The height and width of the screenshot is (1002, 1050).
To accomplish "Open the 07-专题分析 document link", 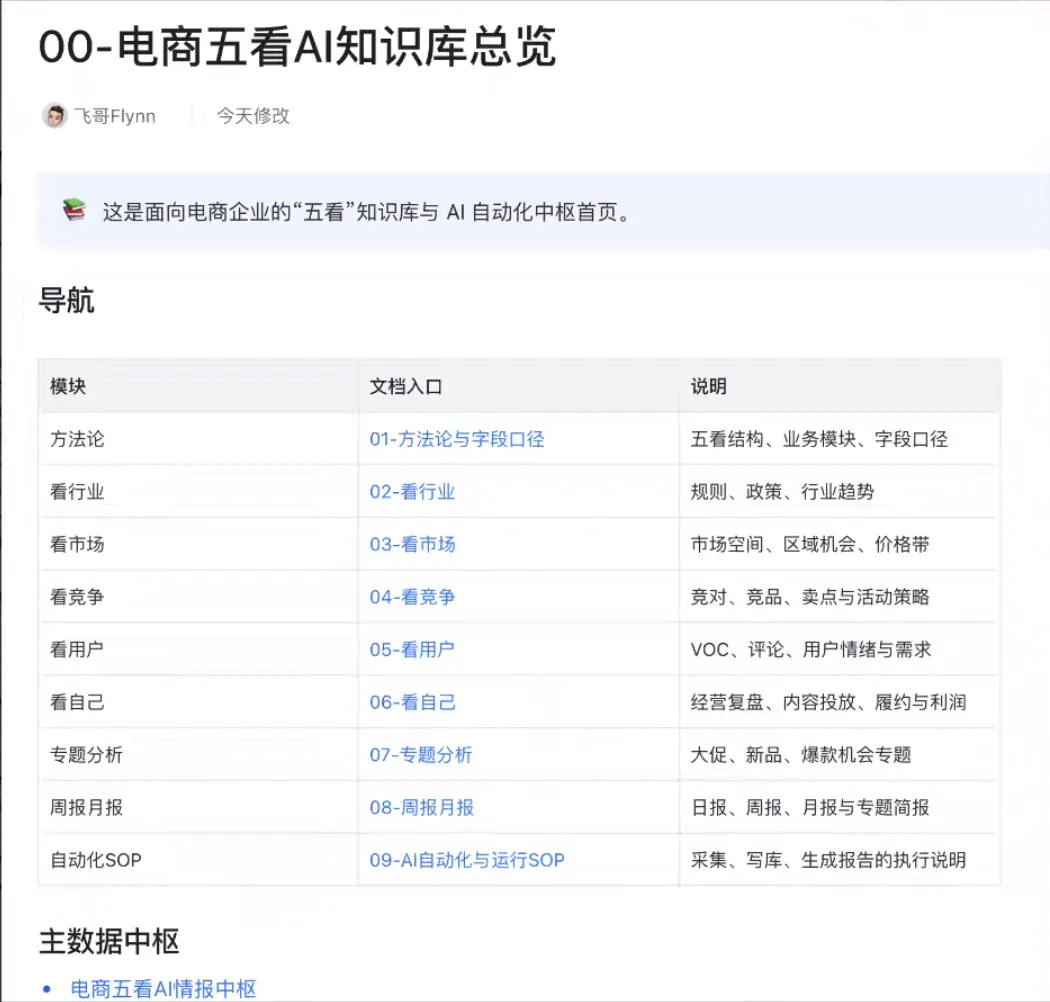I will coord(421,755).
